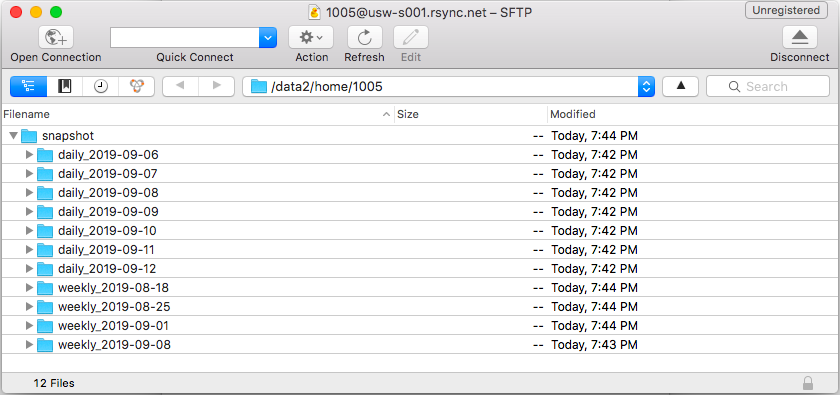
Task: Expand the weekly_2019-09-01 folder
Action: coord(30,326)
